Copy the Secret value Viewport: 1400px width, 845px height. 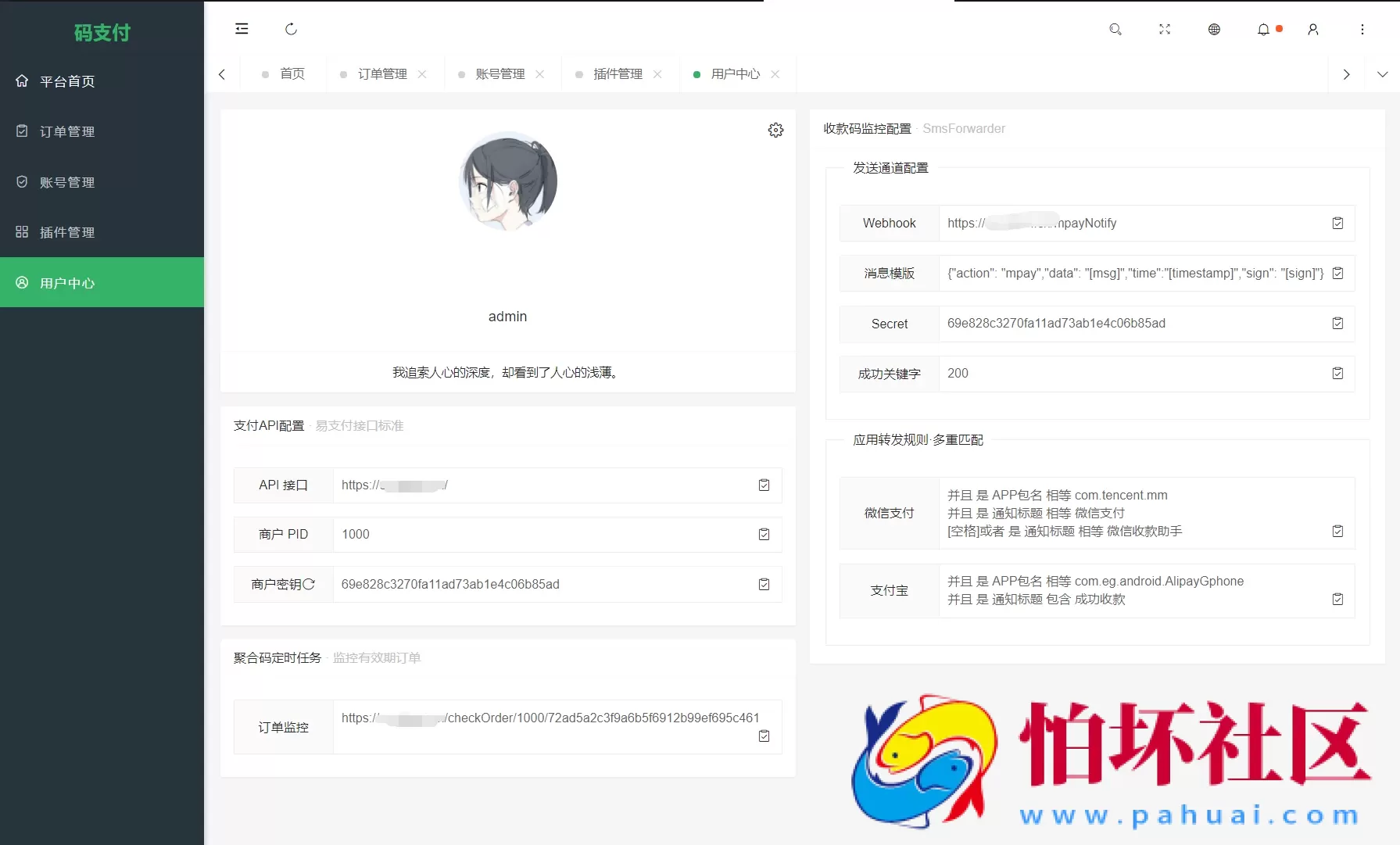tap(1338, 323)
